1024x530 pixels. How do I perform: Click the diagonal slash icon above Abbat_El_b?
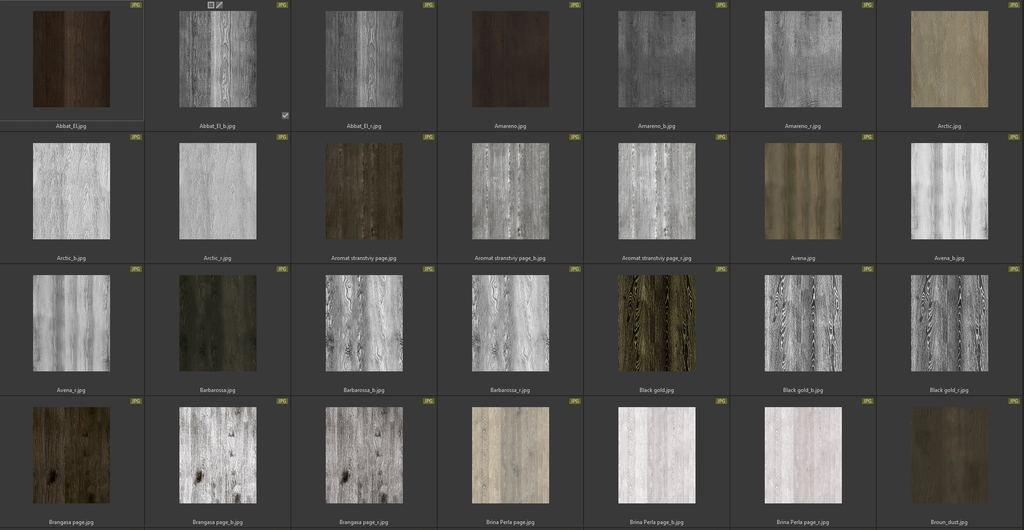219,5
